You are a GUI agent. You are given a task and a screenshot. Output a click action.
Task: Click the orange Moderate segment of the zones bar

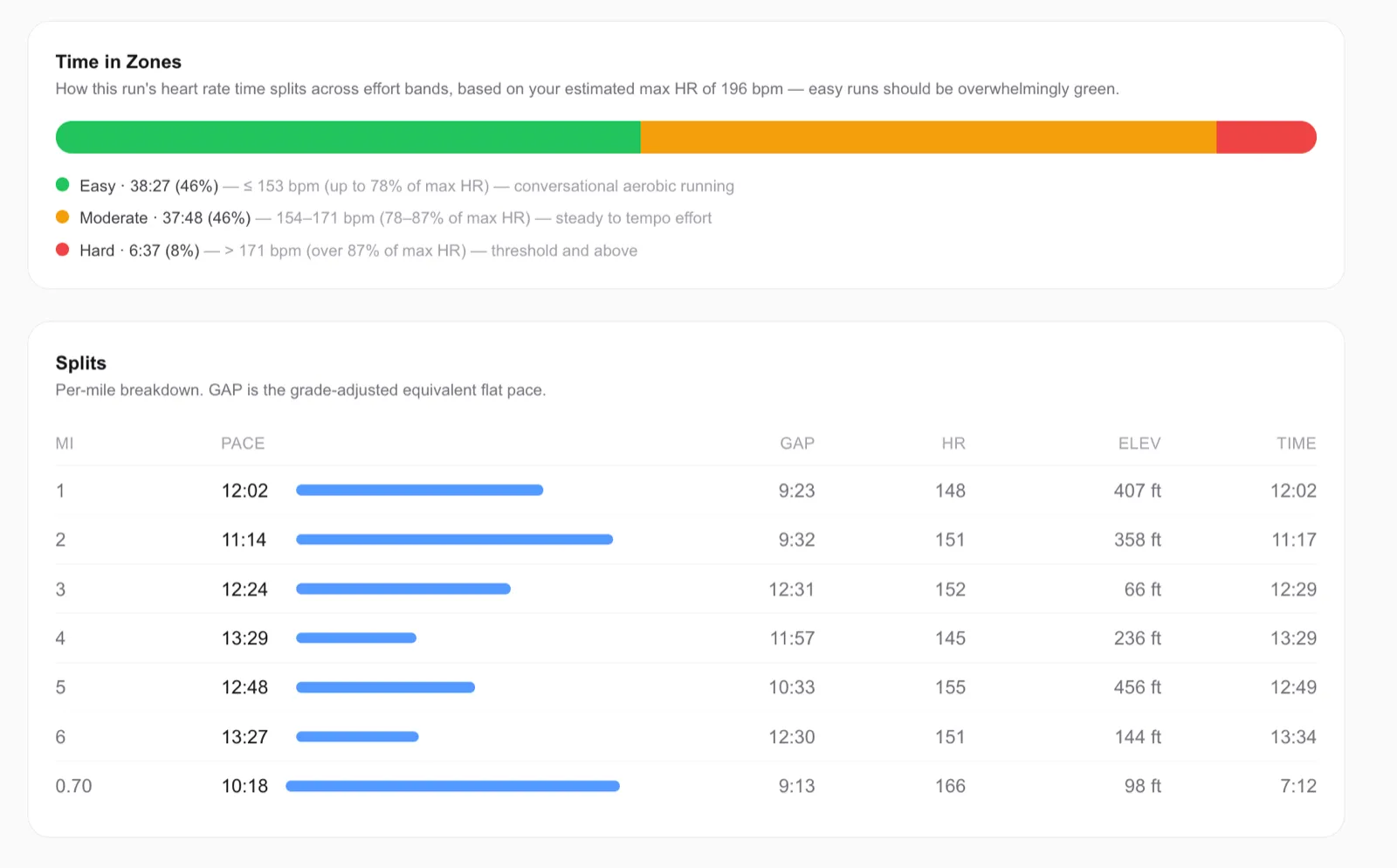pos(928,137)
